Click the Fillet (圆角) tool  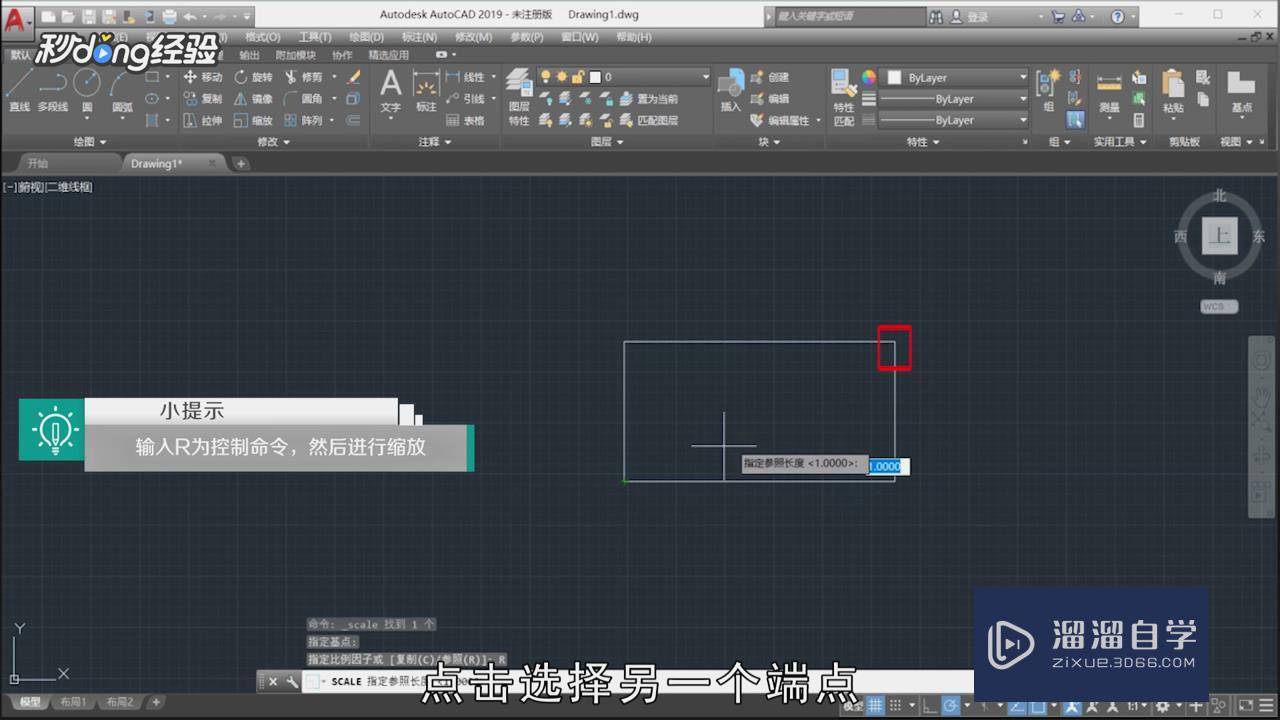tap(304, 99)
